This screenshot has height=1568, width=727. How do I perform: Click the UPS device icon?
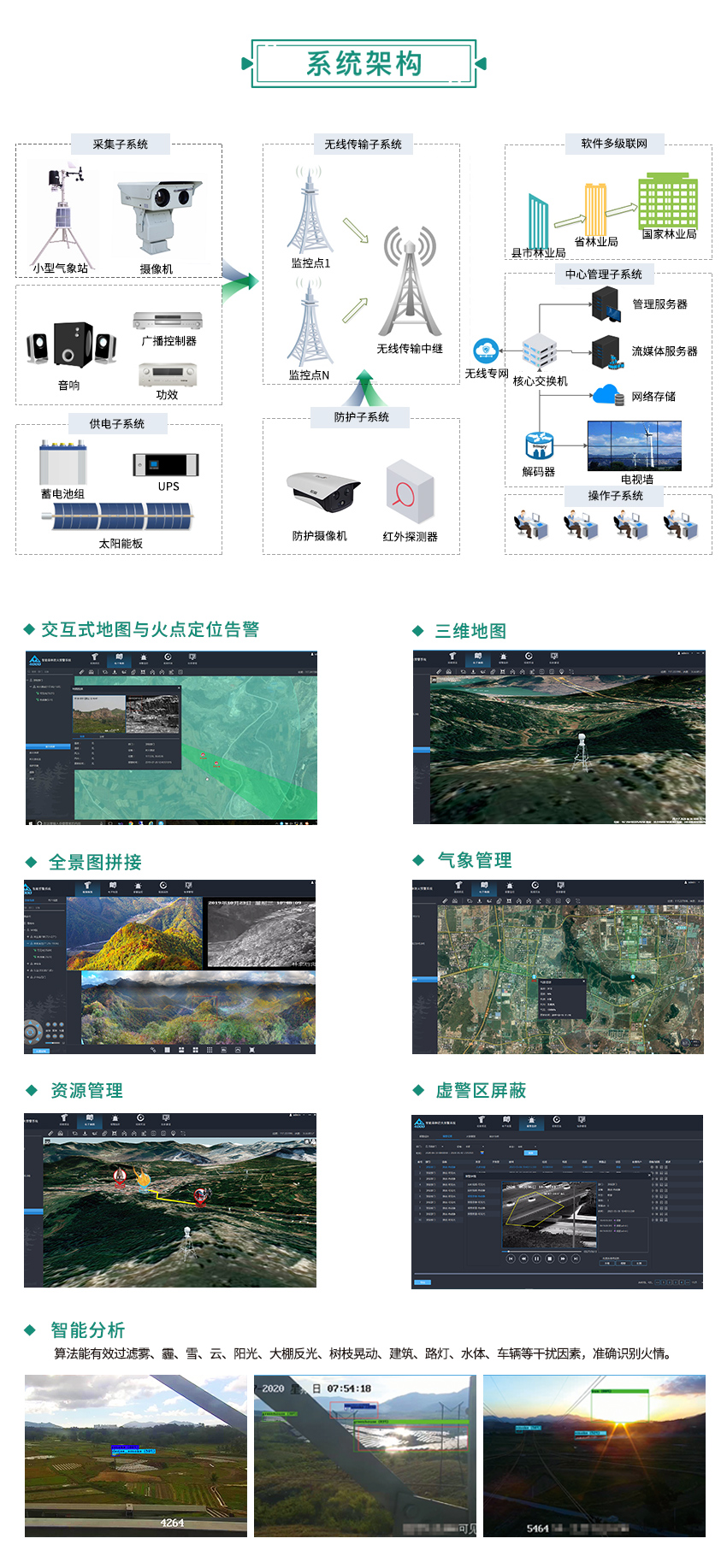pyautogui.click(x=166, y=464)
